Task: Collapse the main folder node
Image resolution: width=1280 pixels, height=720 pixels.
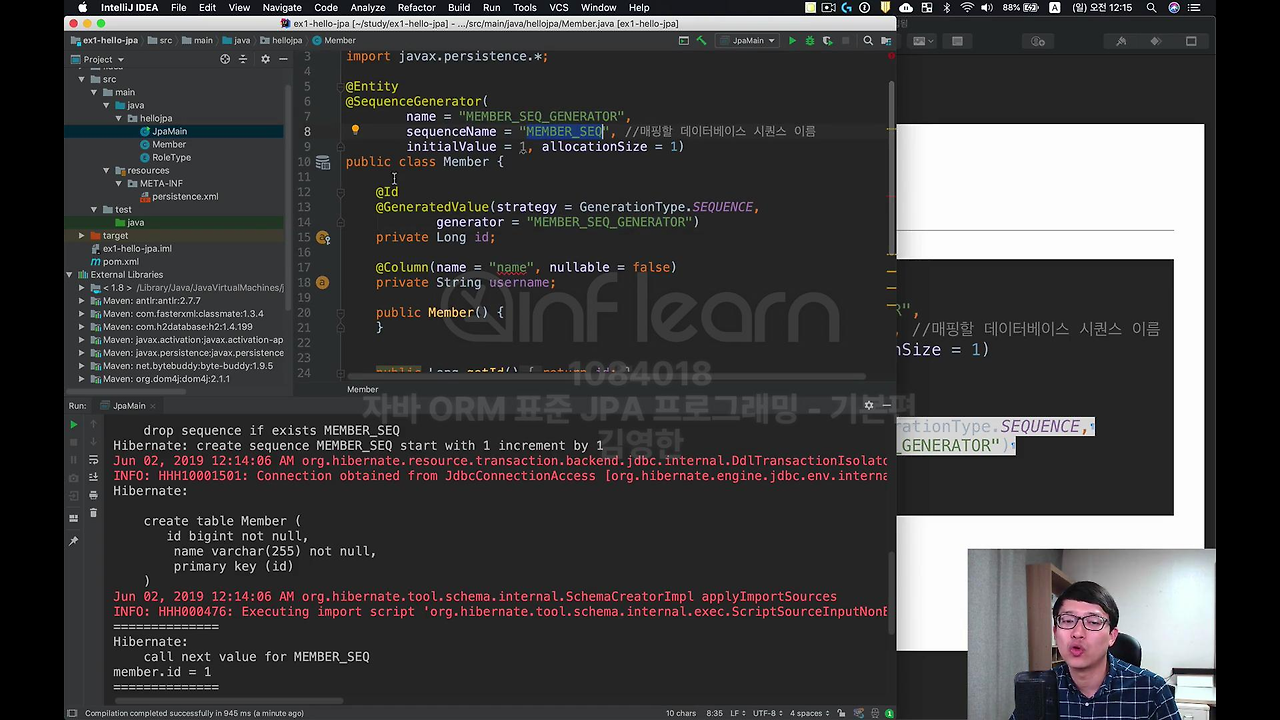Action: (x=94, y=92)
